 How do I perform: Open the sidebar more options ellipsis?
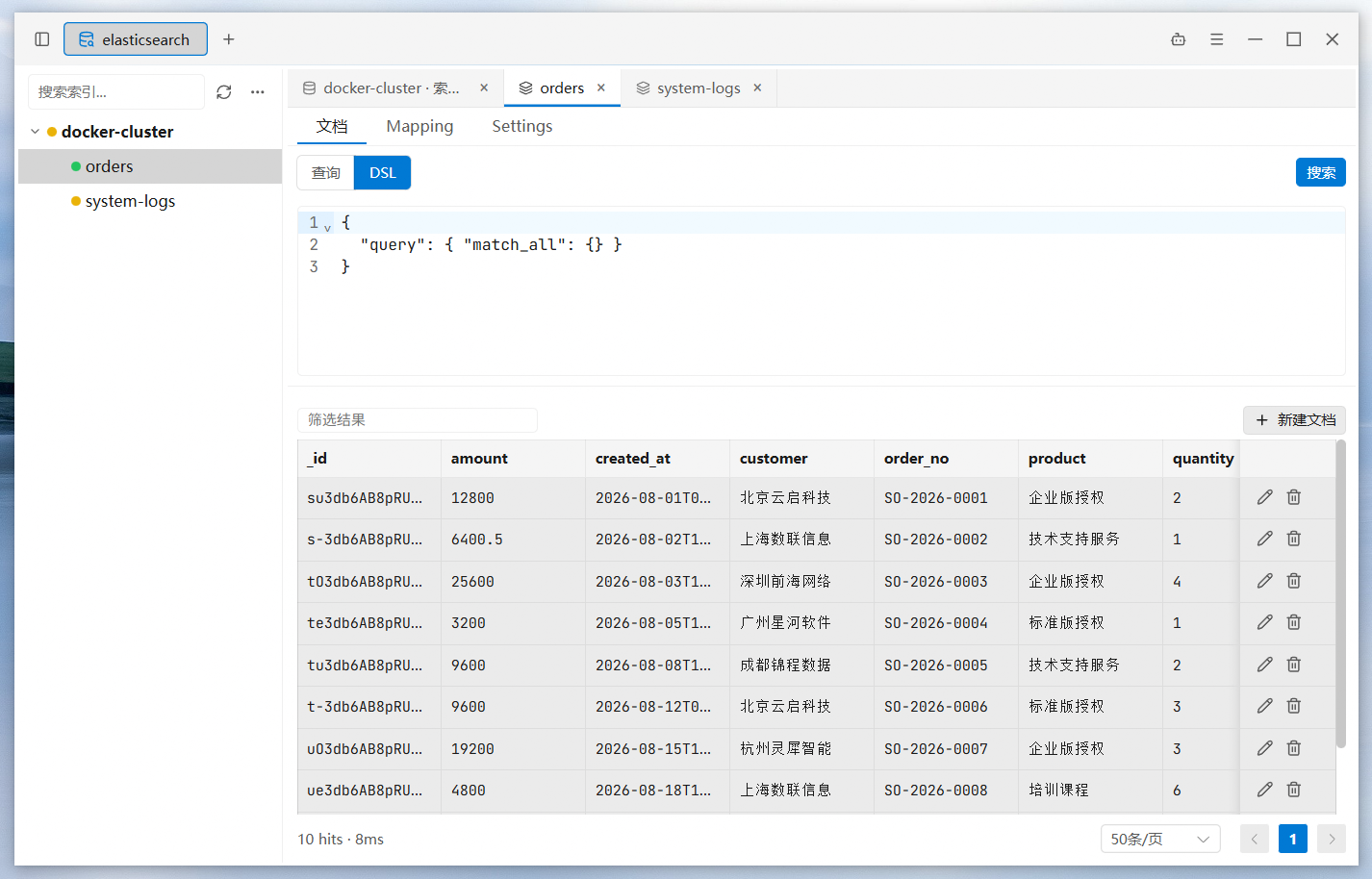tap(258, 92)
